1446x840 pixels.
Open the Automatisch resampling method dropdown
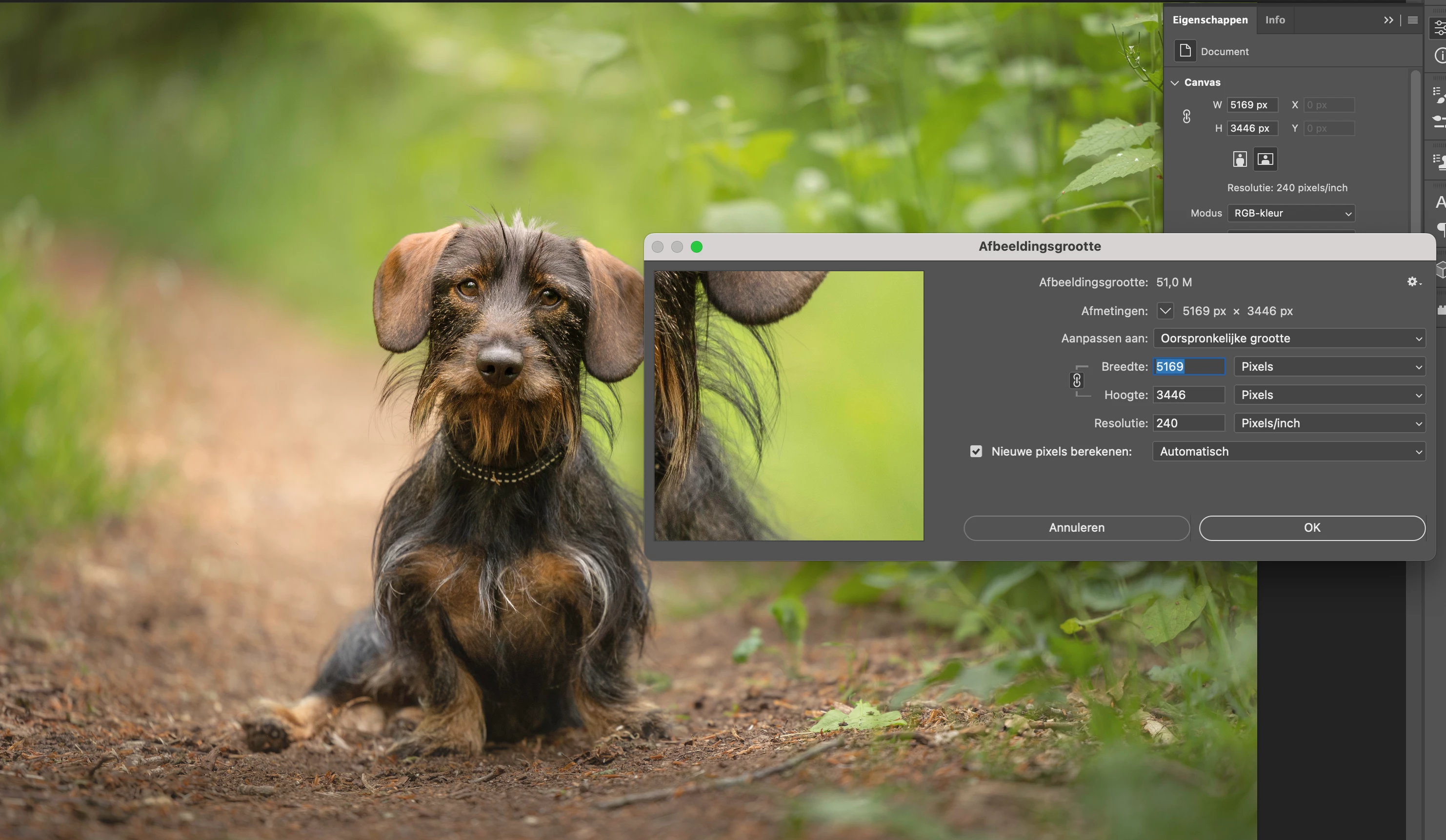coord(1289,452)
